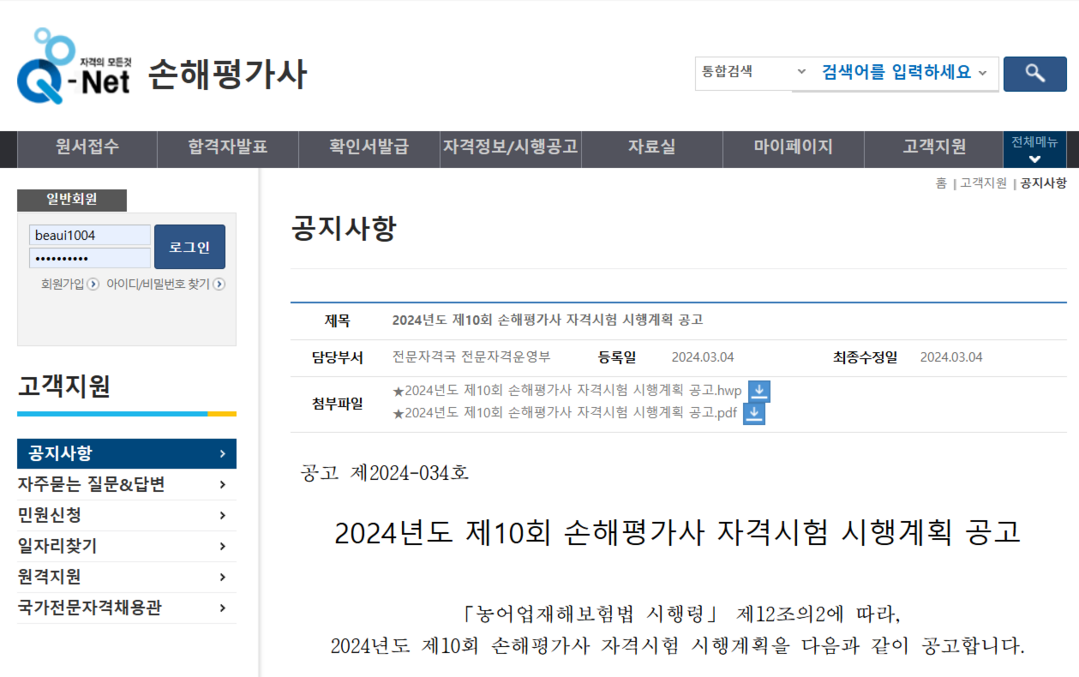Focus the password input field

(x=89, y=259)
